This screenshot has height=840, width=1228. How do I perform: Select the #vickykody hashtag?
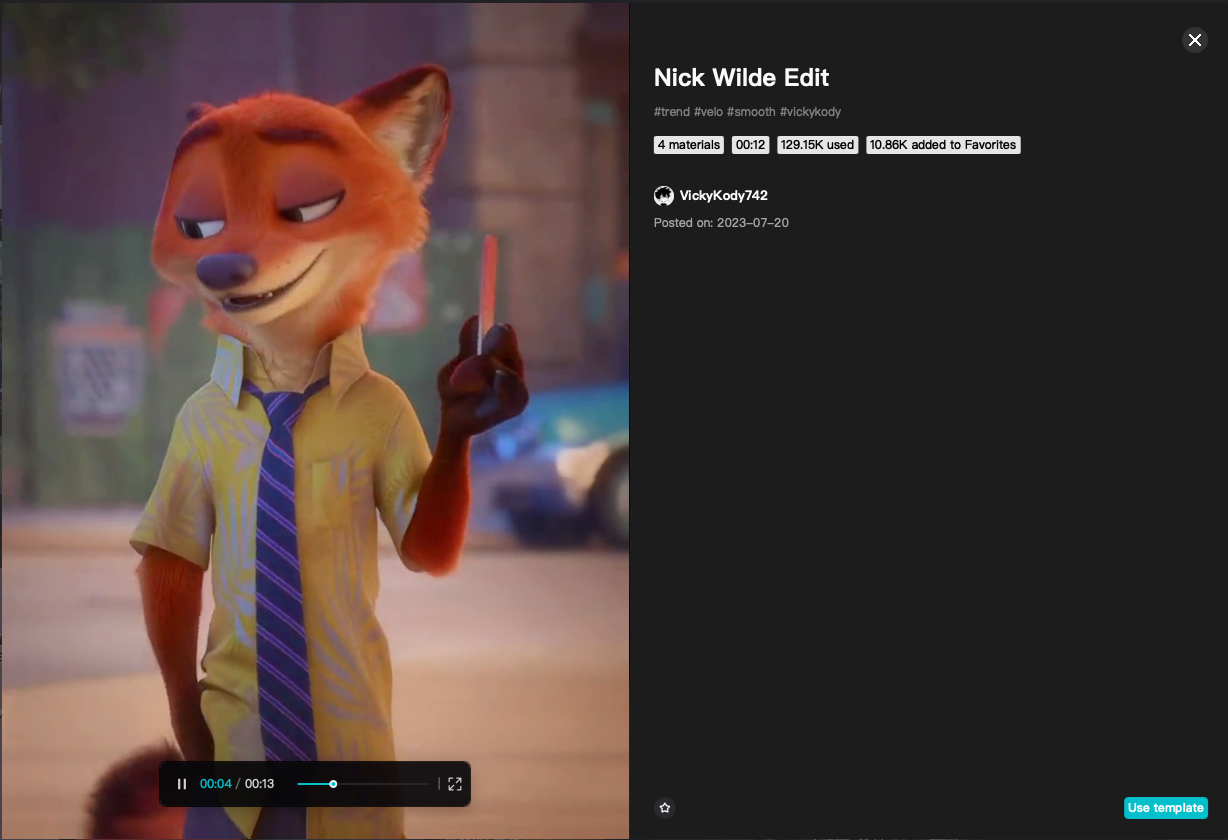[x=810, y=112]
